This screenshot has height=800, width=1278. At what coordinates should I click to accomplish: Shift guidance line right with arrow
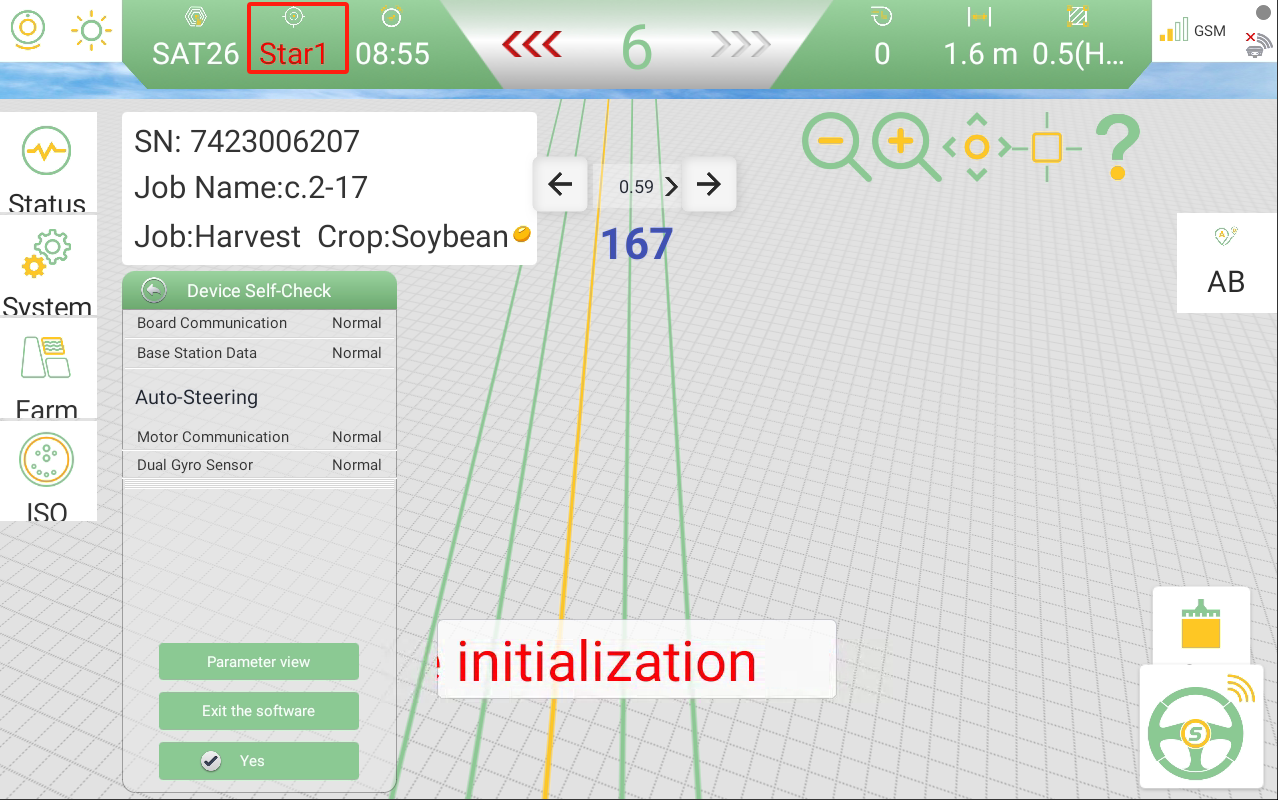(709, 184)
